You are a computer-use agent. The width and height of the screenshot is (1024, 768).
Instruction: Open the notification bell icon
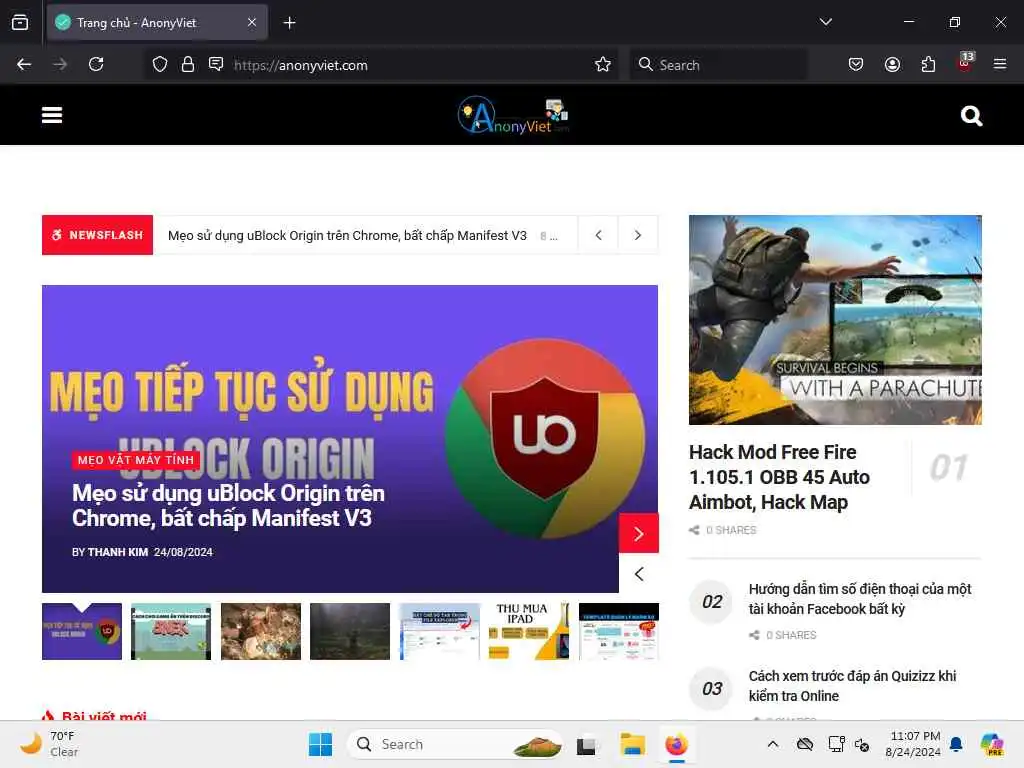955,744
